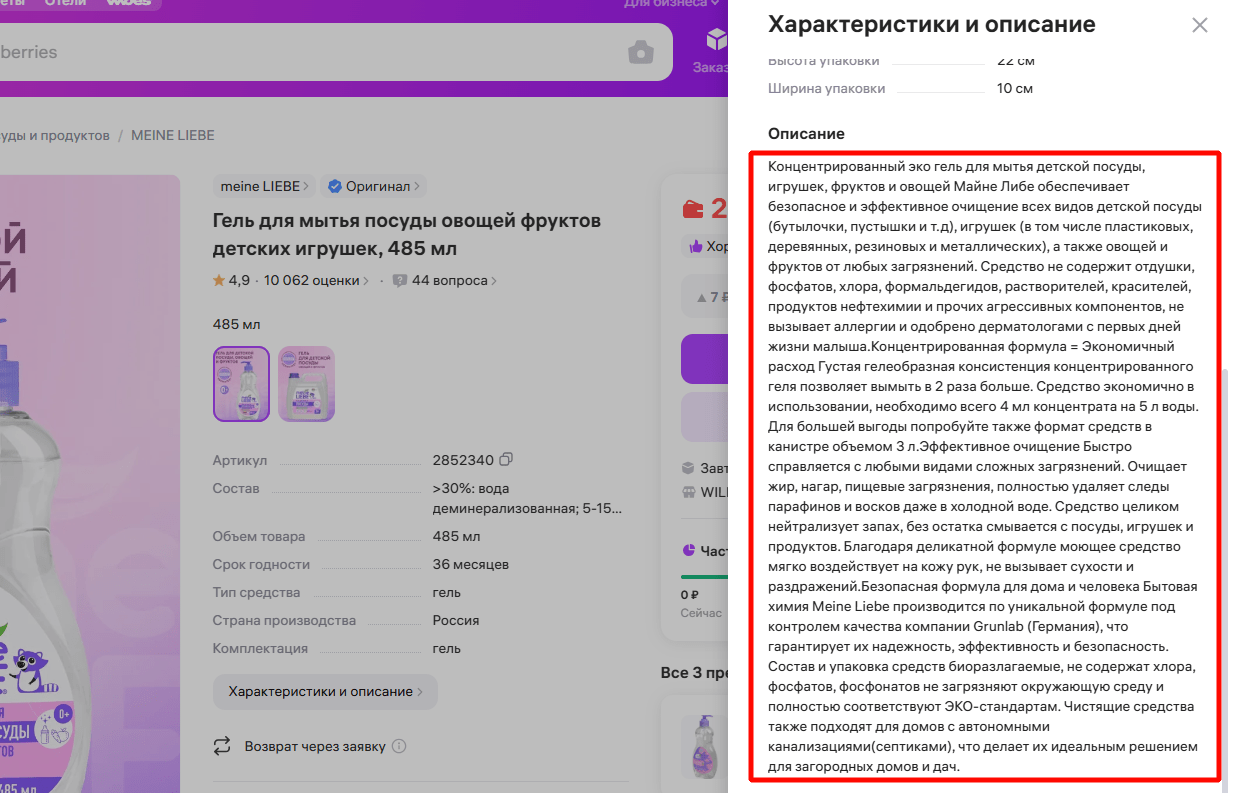Click the camera search-by-photo icon
This screenshot has width=1233, height=793.
[641, 52]
